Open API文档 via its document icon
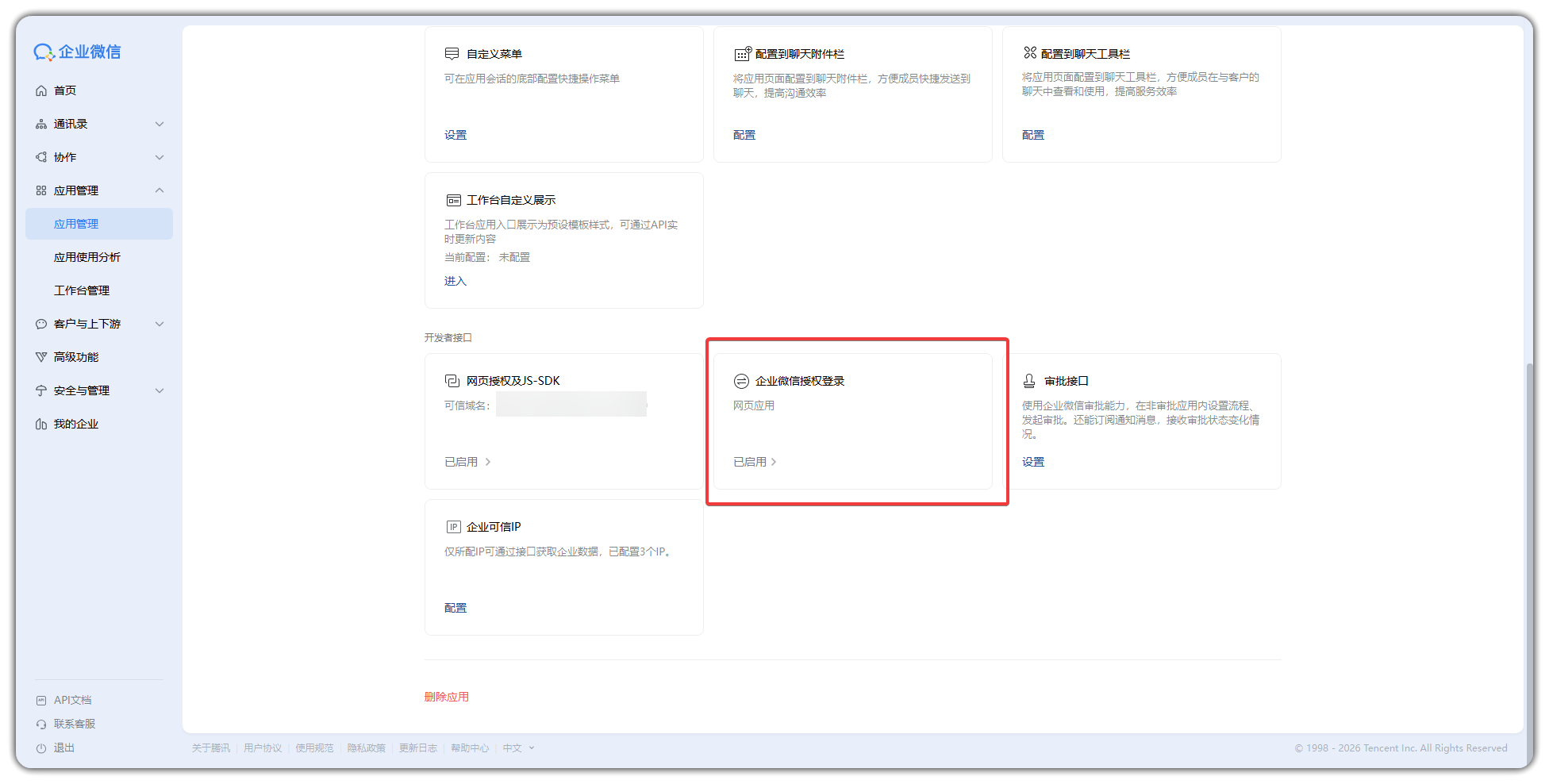This screenshot has width=1549, height=784. click(x=41, y=699)
